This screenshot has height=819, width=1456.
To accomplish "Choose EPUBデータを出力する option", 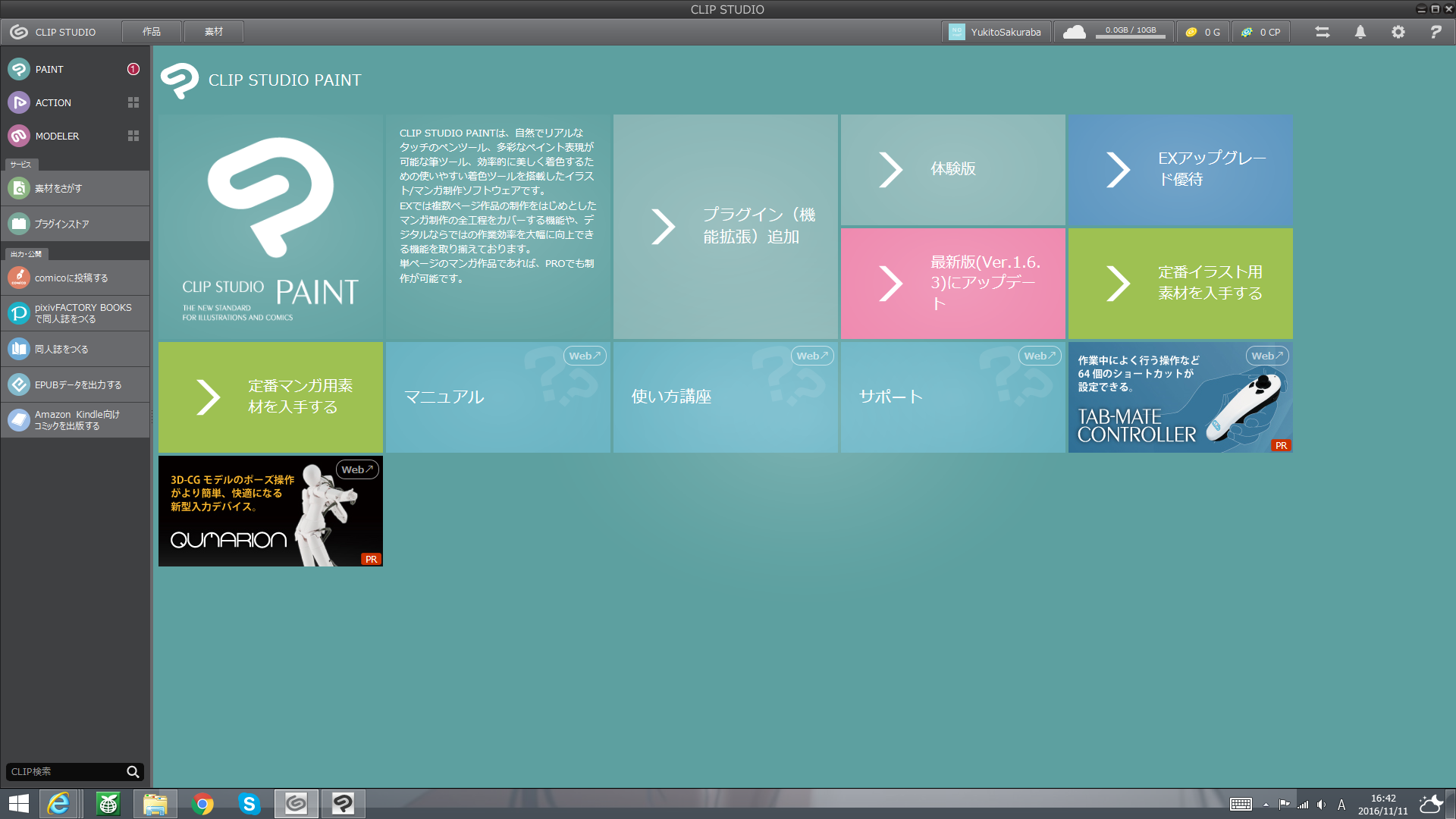I will coord(75,384).
